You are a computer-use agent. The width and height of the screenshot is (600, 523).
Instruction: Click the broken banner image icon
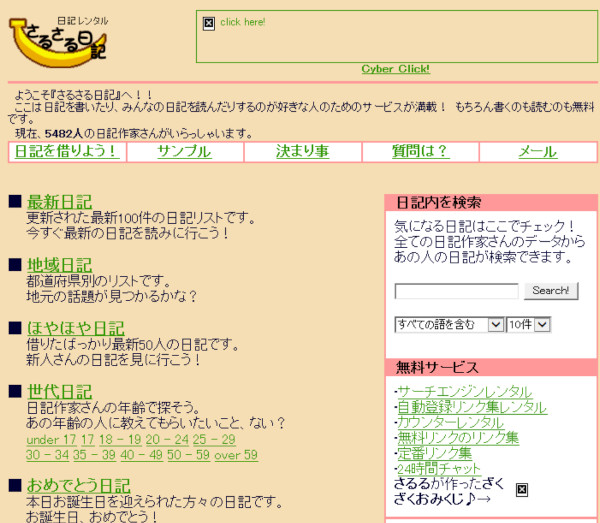click(x=208, y=22)
